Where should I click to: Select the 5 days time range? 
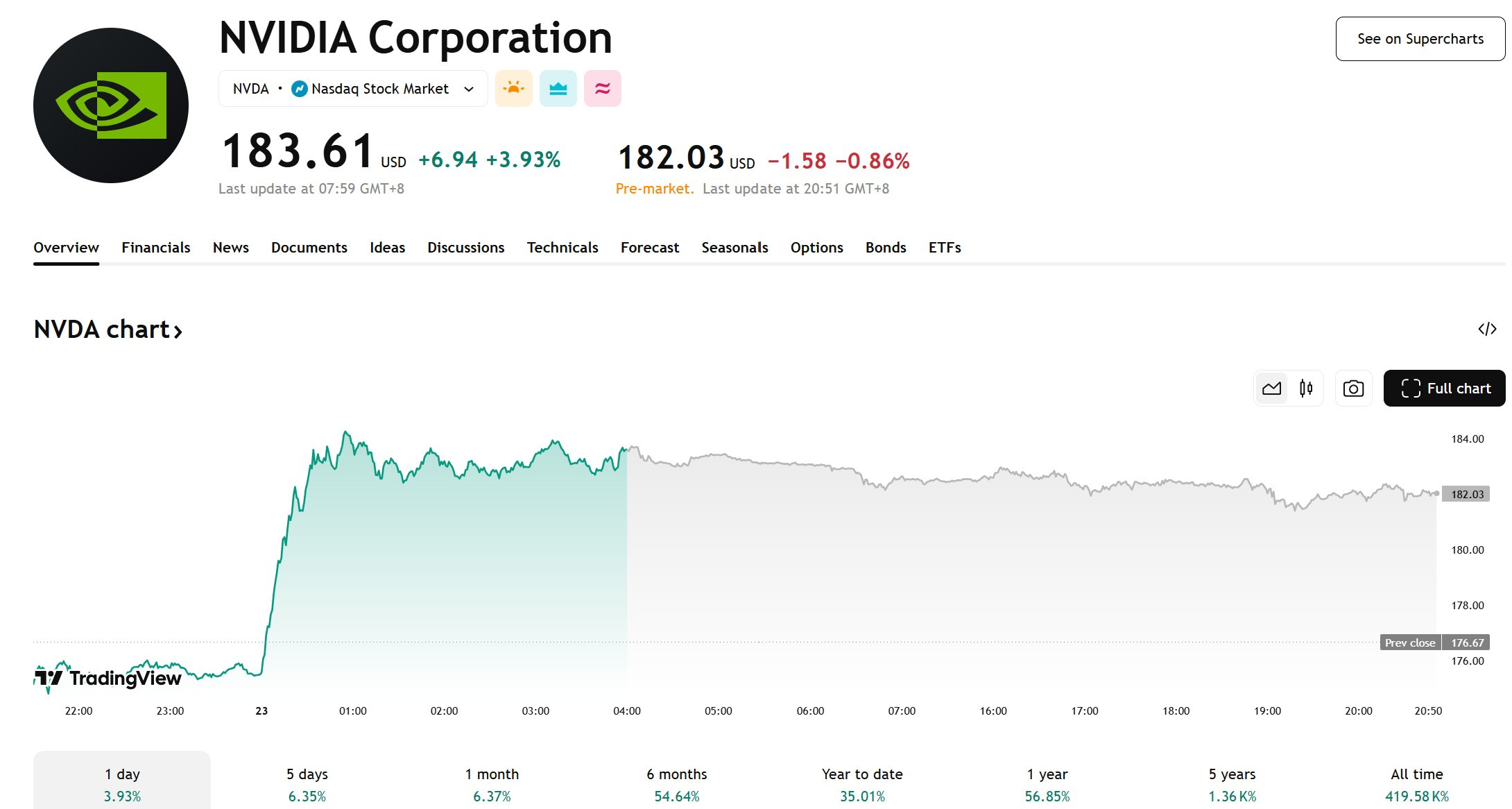(307, 784)
